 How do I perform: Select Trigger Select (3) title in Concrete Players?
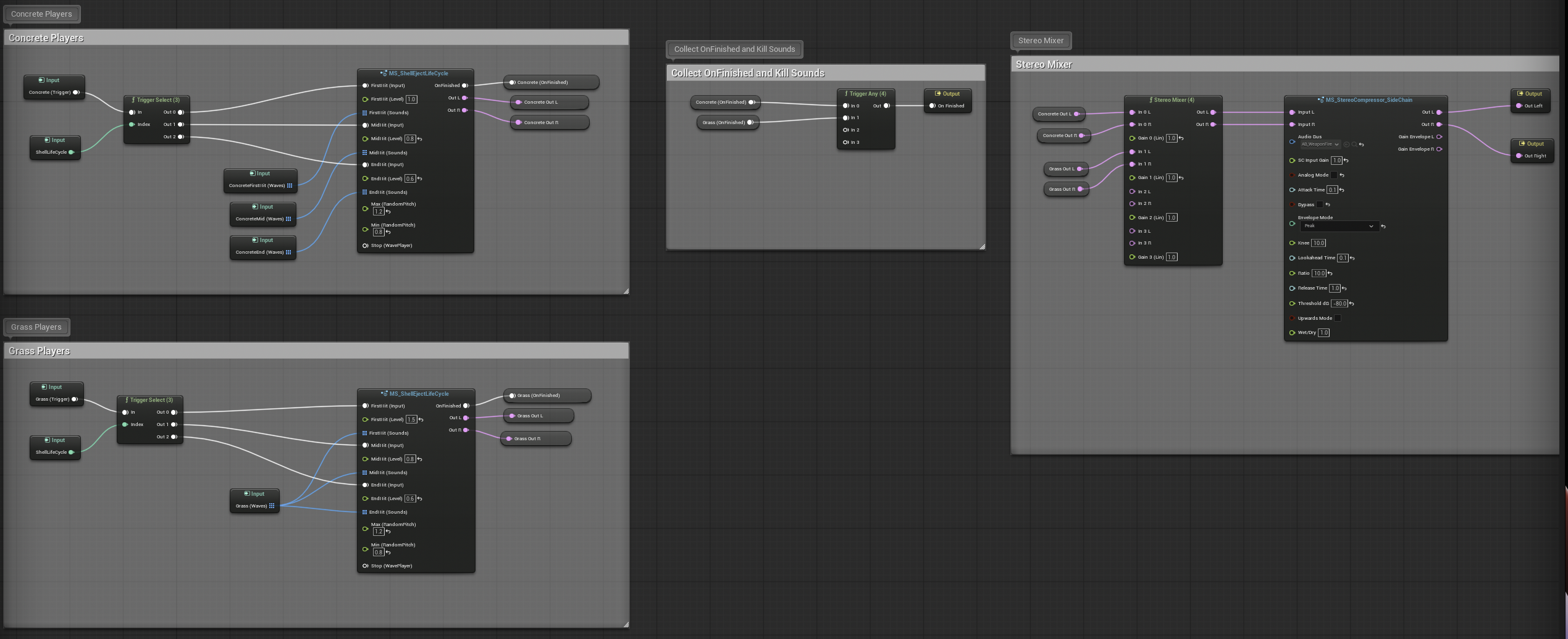[x=158, y=100]
